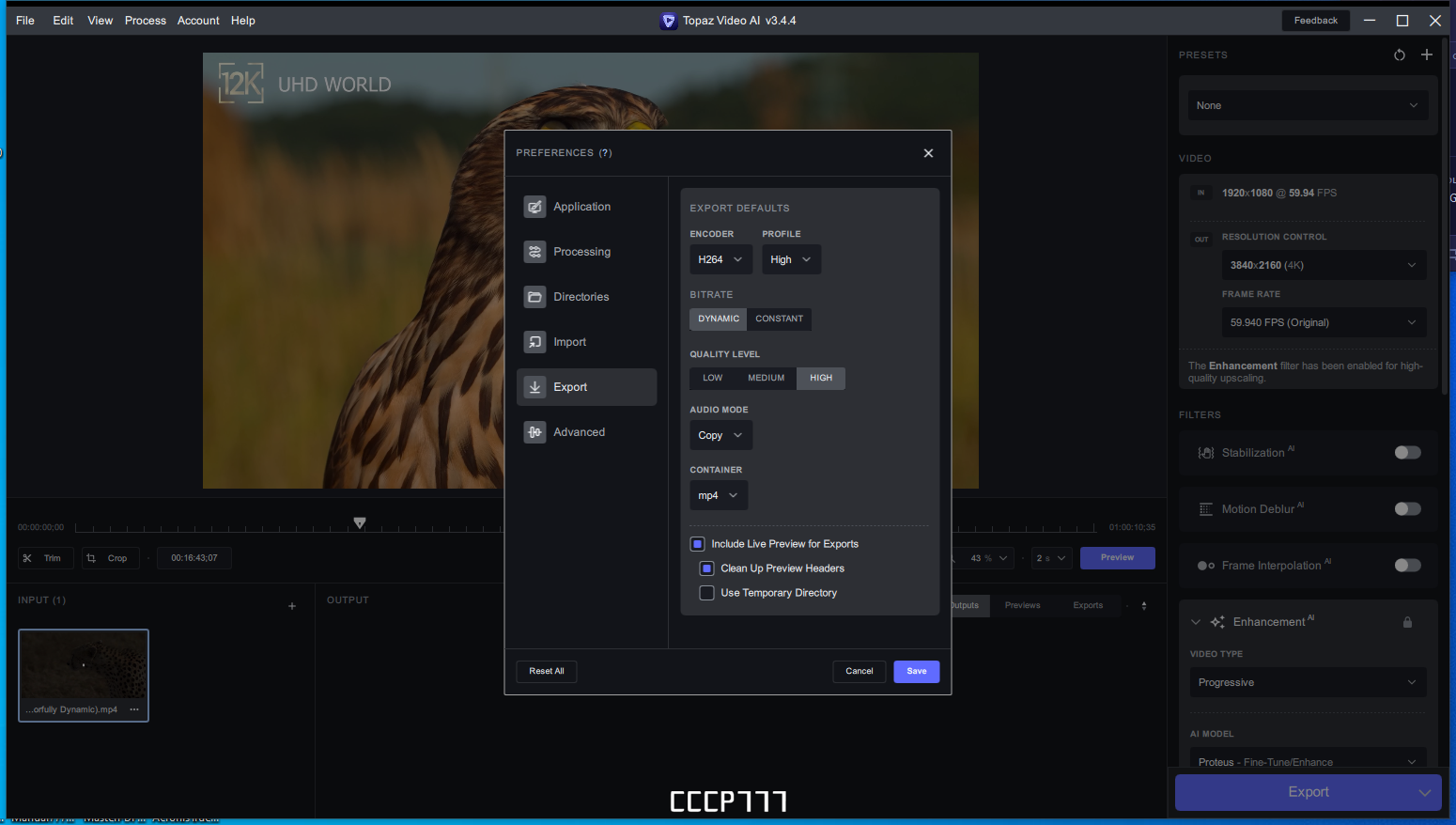Open the input video's three-dot menu
The height and width of the screenshot is (825, 1456).
point(134,709)
